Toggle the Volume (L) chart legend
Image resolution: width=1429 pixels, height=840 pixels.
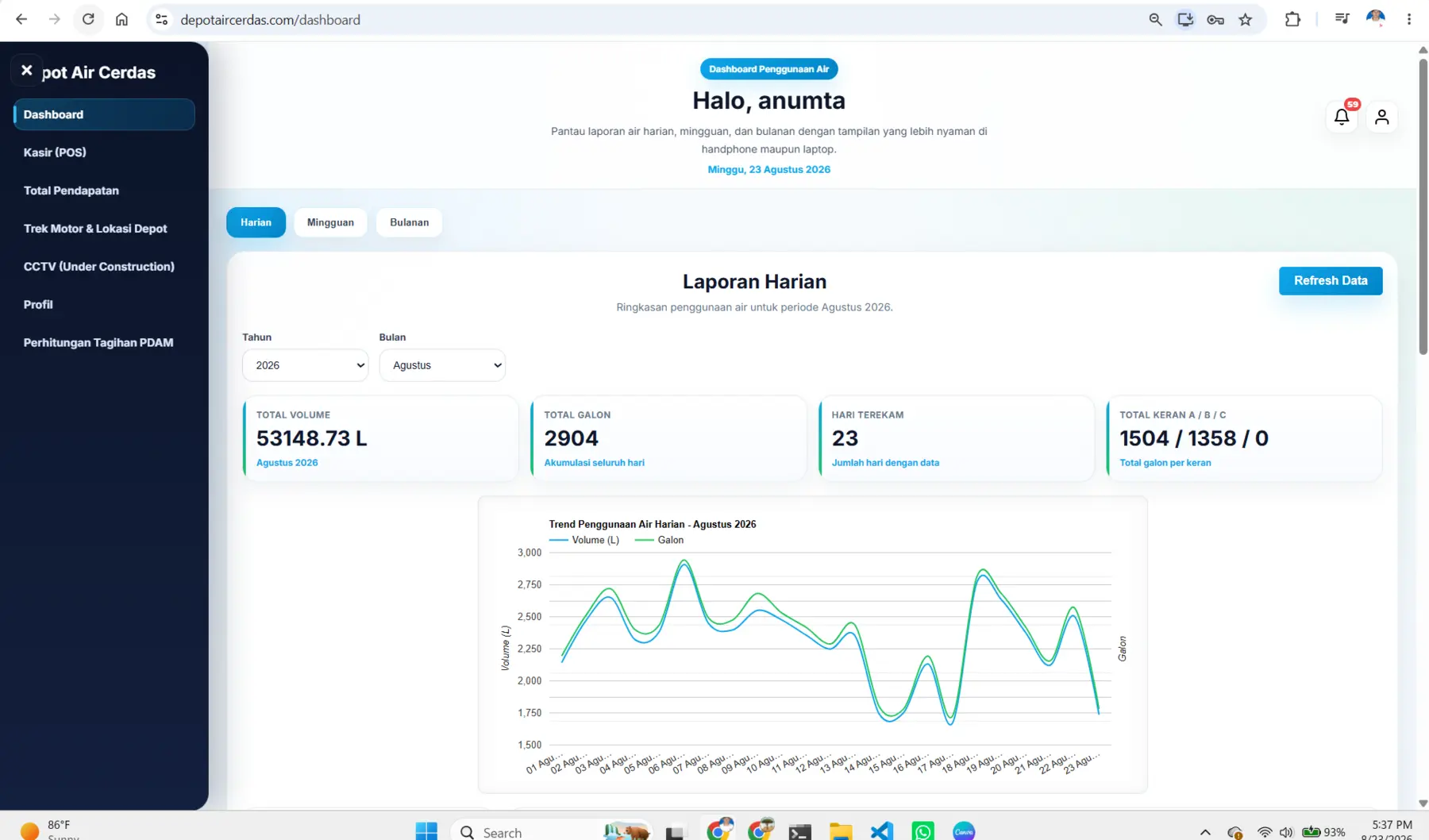tap(584, 540)
